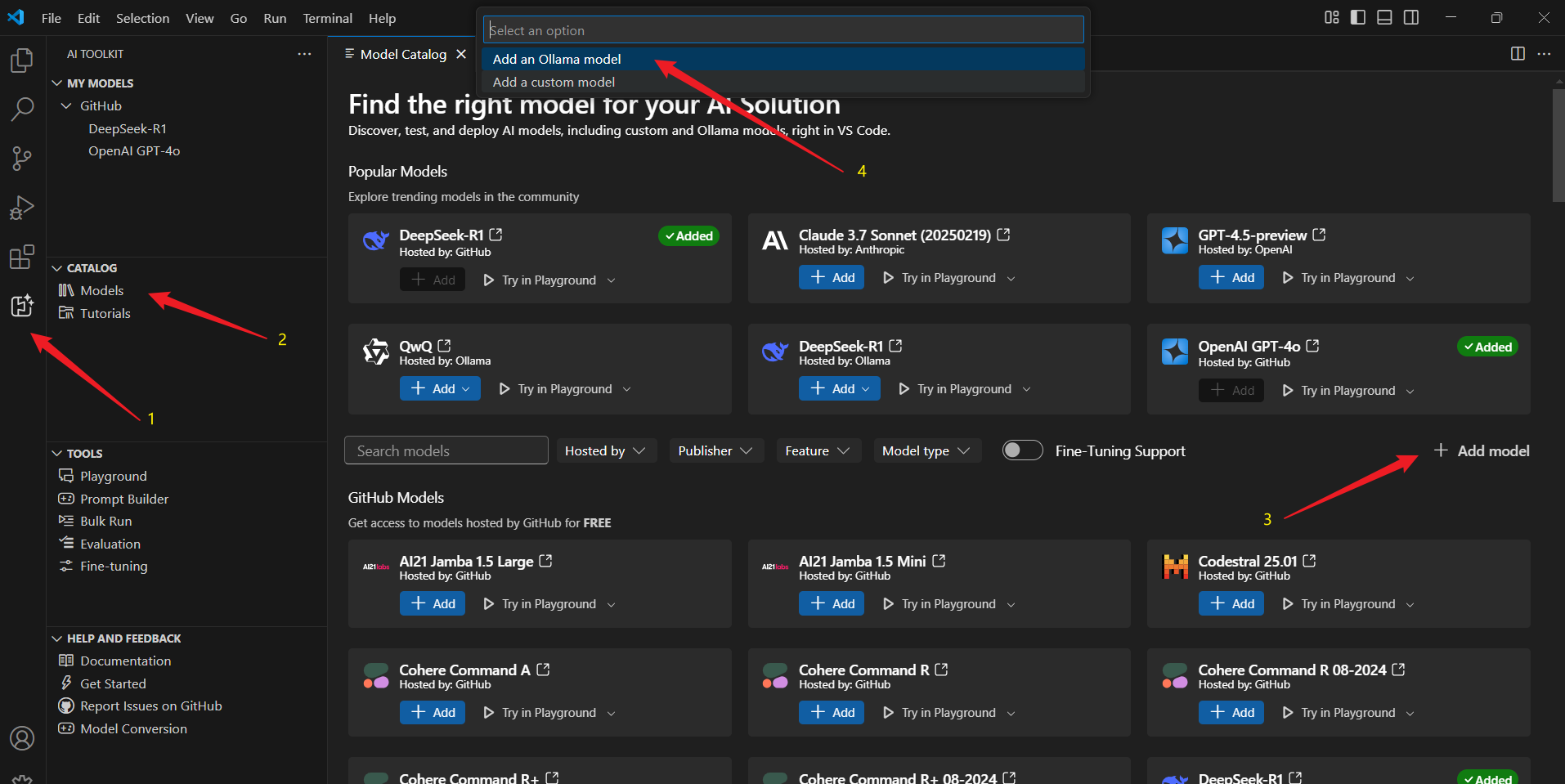Screen dimensions: 1565x784
Task: Click Add model button
Action: click(x=1482, y=450)
